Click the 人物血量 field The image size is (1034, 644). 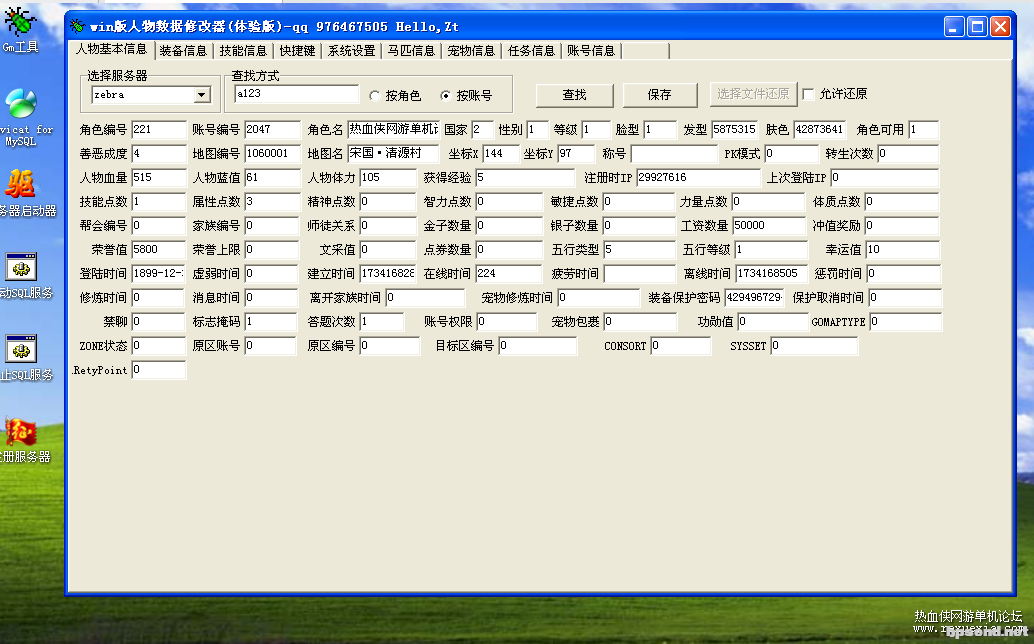pyautogui.click(x=159, y=178)
